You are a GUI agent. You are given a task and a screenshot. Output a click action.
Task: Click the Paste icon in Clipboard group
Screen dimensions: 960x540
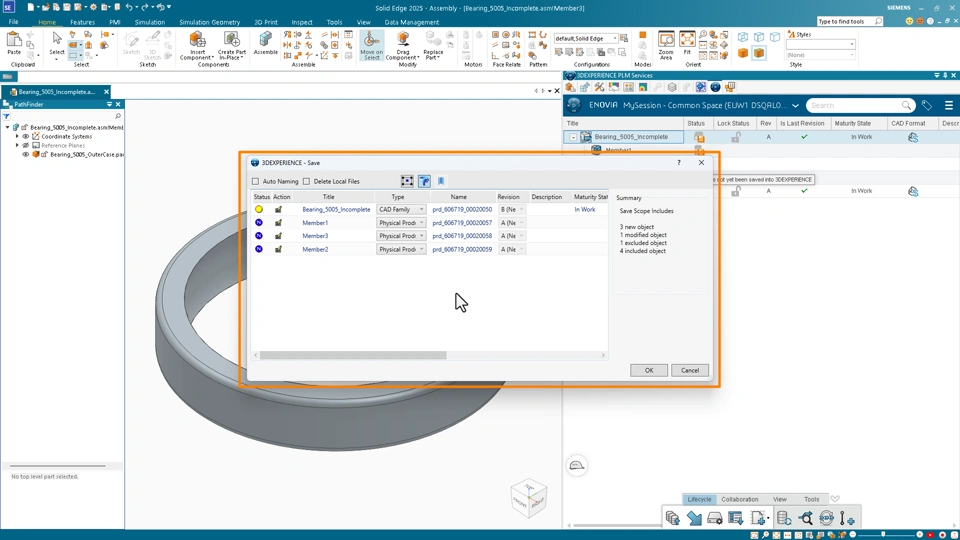pos(14,42)
